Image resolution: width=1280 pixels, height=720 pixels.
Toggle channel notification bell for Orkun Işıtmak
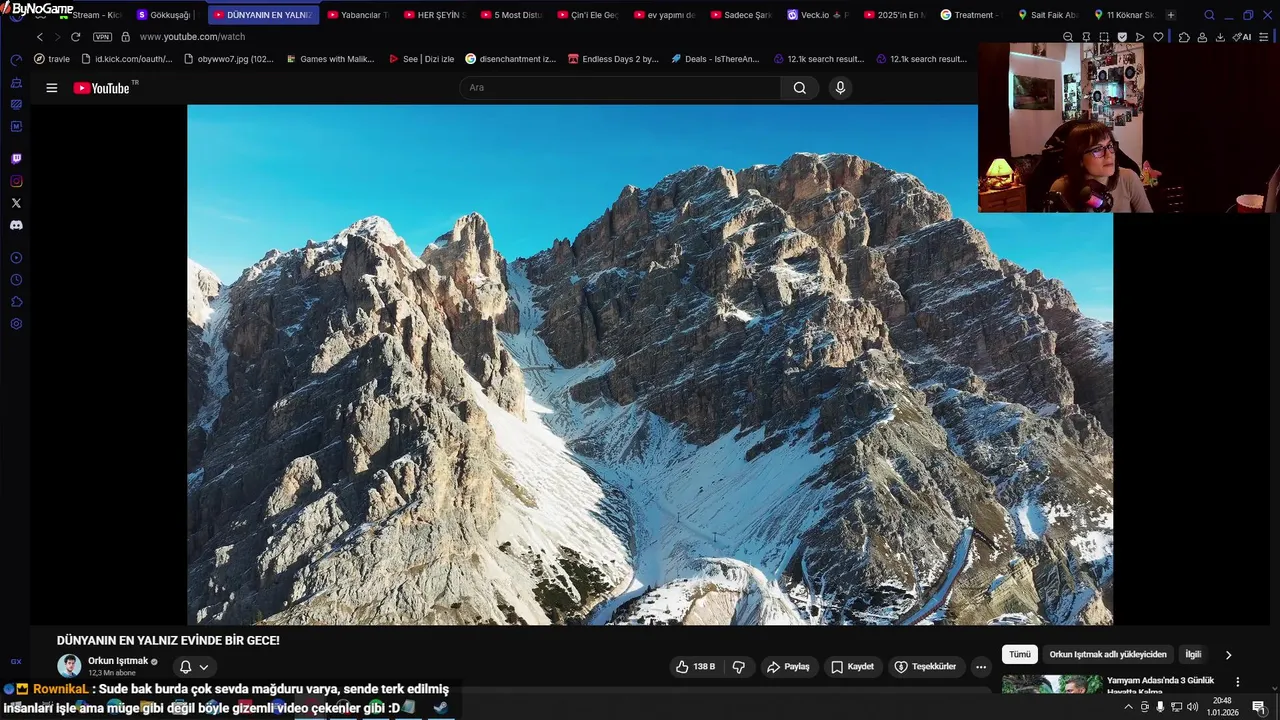pos(185,667)
